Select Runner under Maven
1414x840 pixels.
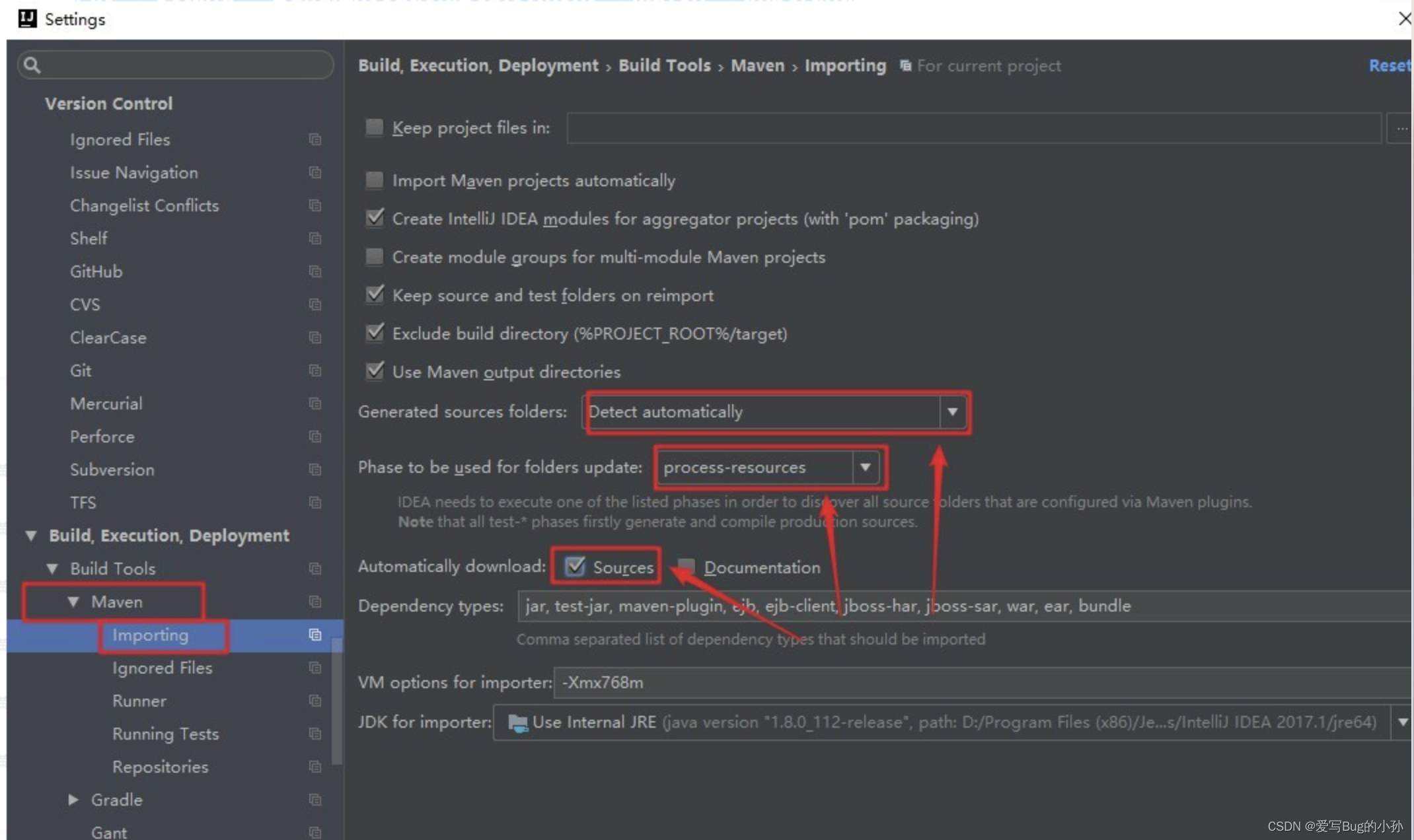139,701
